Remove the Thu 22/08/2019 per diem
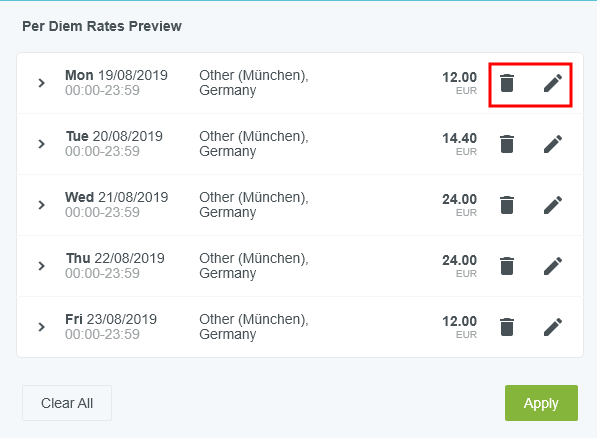 [507, 266]
